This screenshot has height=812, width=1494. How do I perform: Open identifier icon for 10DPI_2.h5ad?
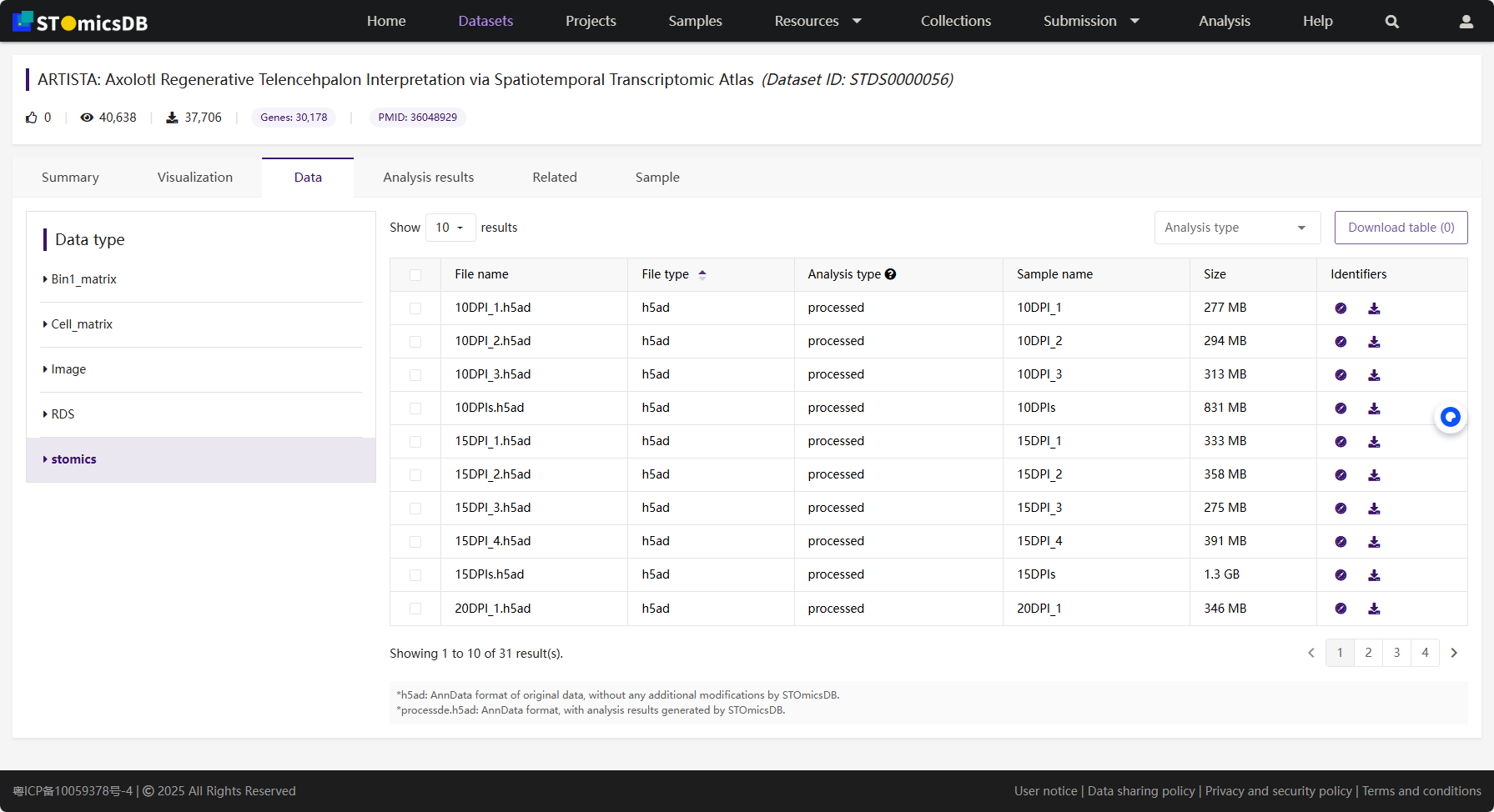[x=1341, y=342]
